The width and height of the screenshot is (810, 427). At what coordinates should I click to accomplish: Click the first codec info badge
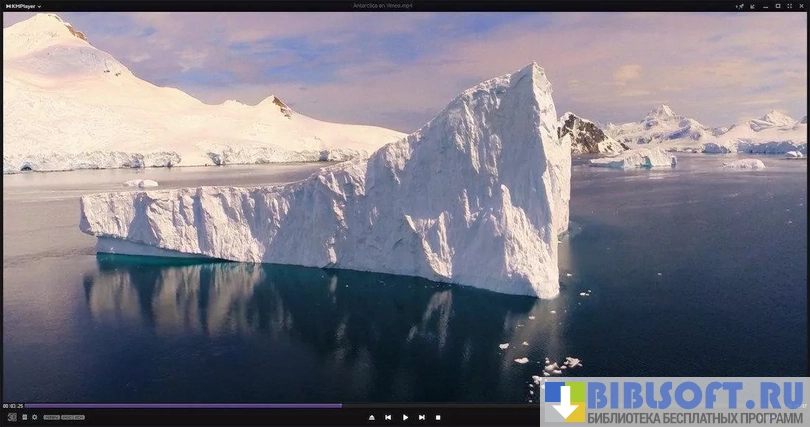pos(51,417)
